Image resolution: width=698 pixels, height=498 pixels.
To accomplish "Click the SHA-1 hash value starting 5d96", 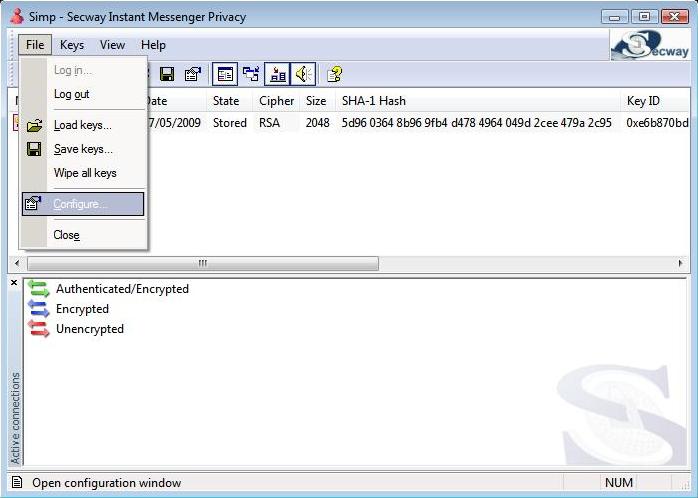I will coord(476,123).
